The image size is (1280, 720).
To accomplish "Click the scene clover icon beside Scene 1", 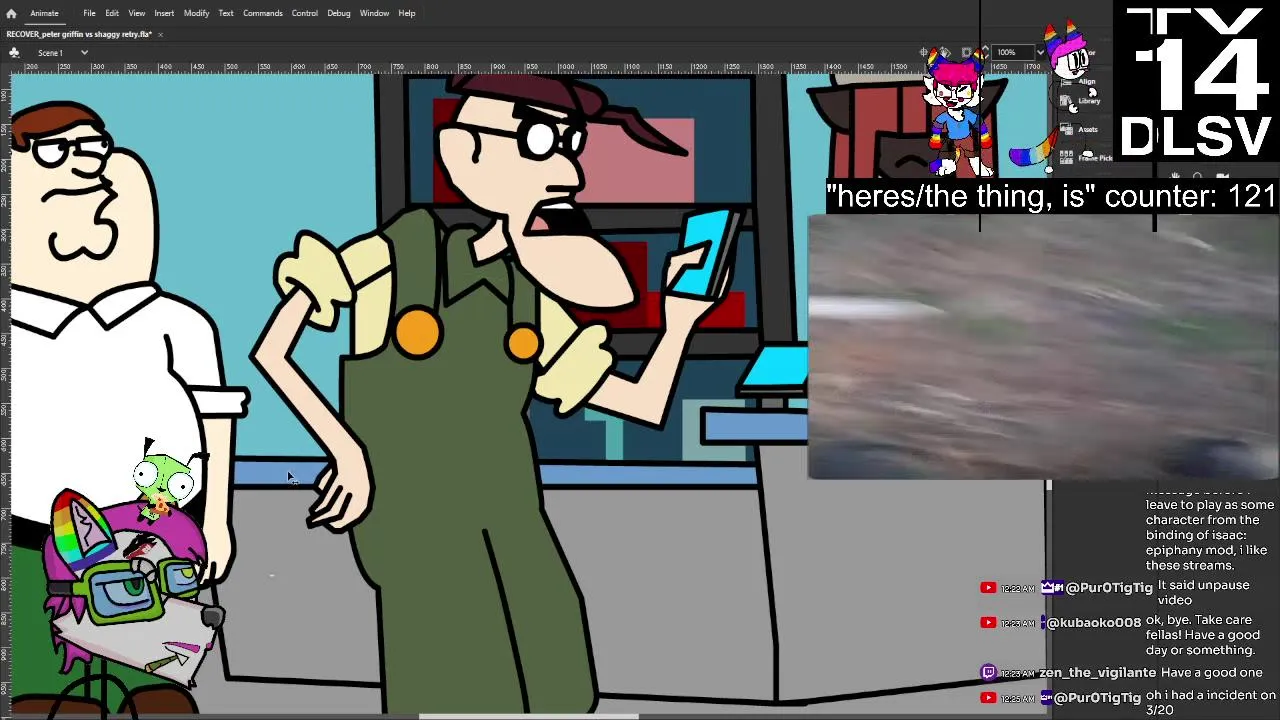I will coord(14,52).
